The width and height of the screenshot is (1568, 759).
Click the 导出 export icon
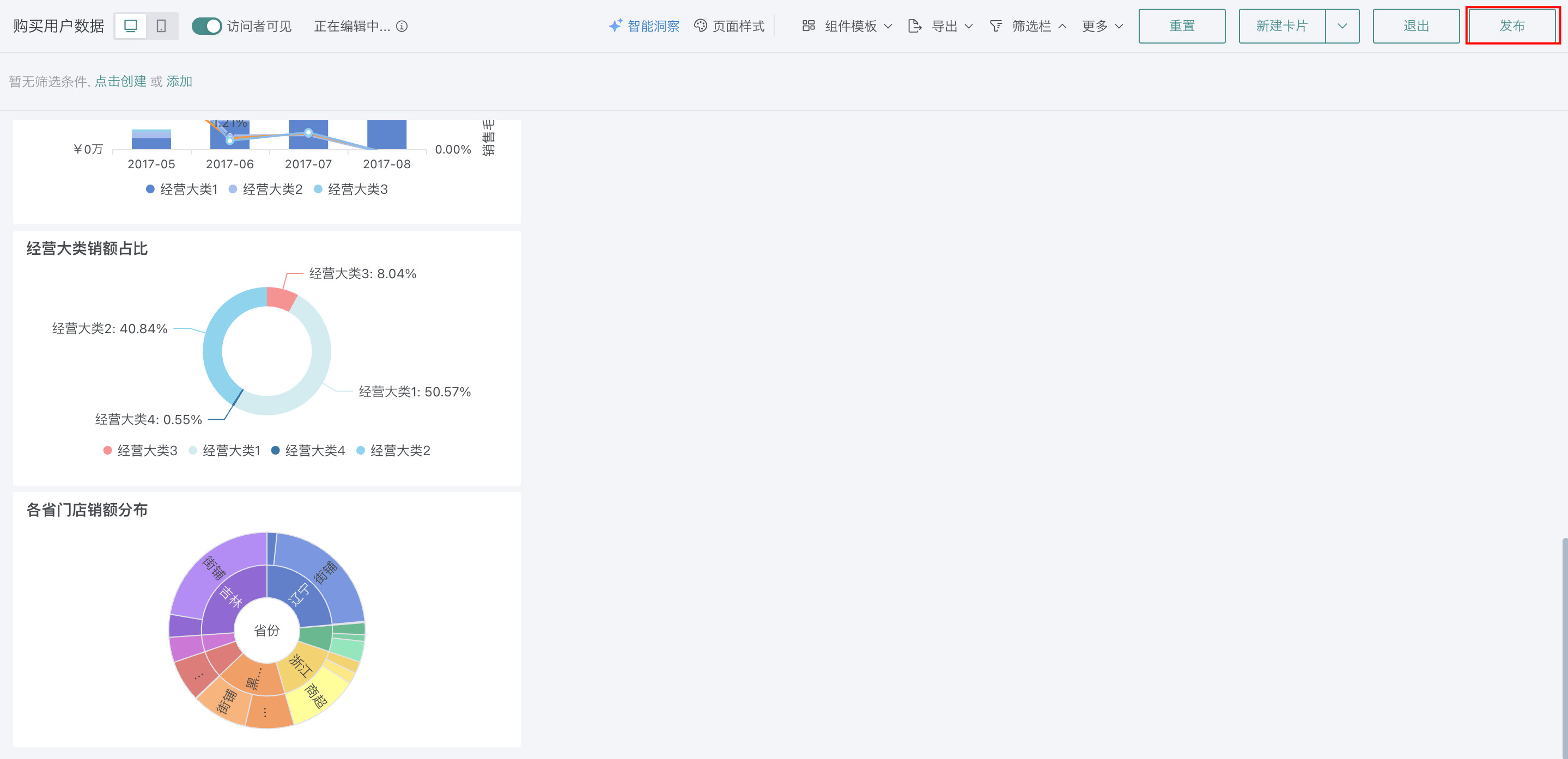point(914,26)
